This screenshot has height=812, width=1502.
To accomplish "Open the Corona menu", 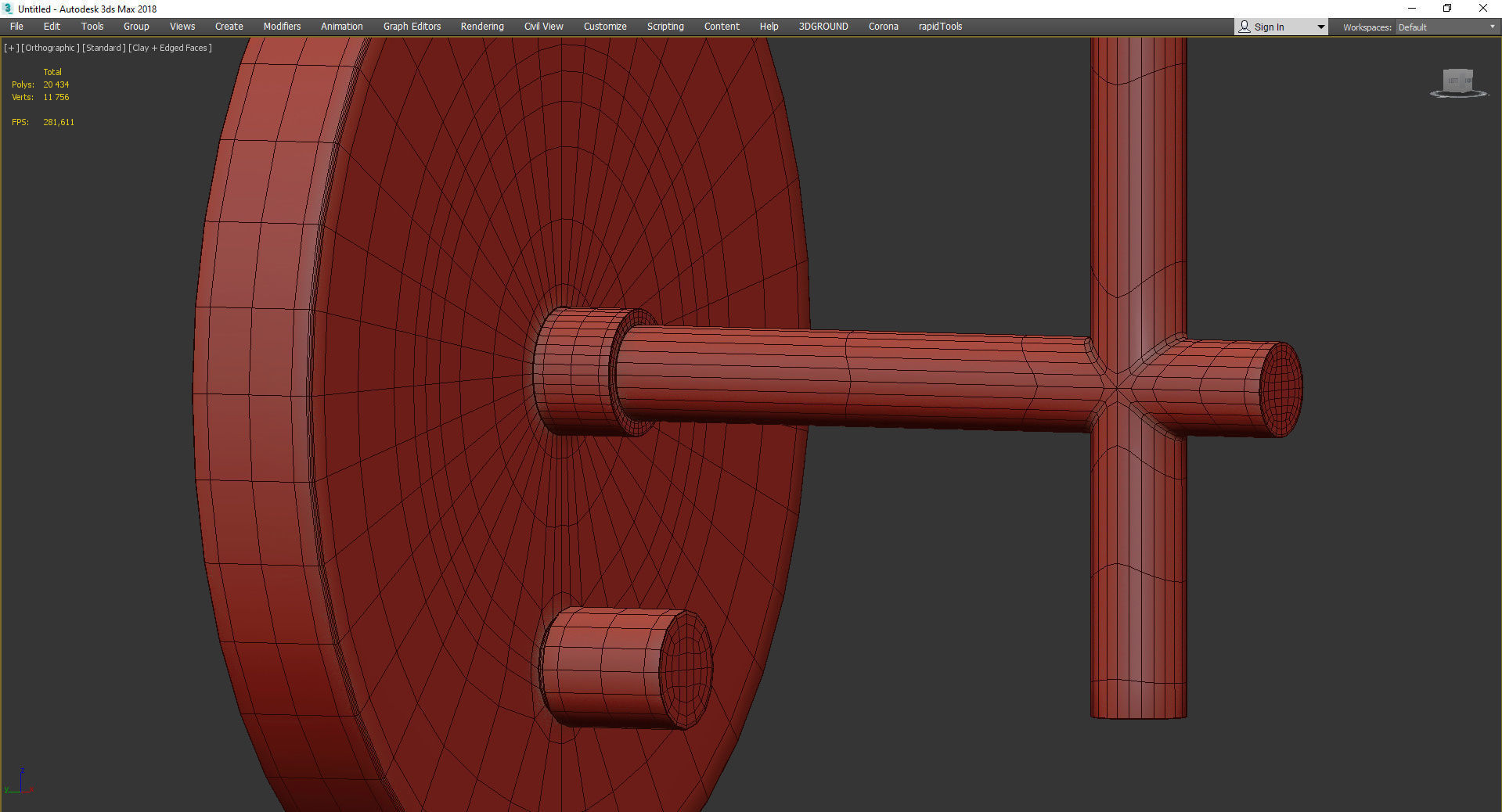I will [x=884, y=27].
